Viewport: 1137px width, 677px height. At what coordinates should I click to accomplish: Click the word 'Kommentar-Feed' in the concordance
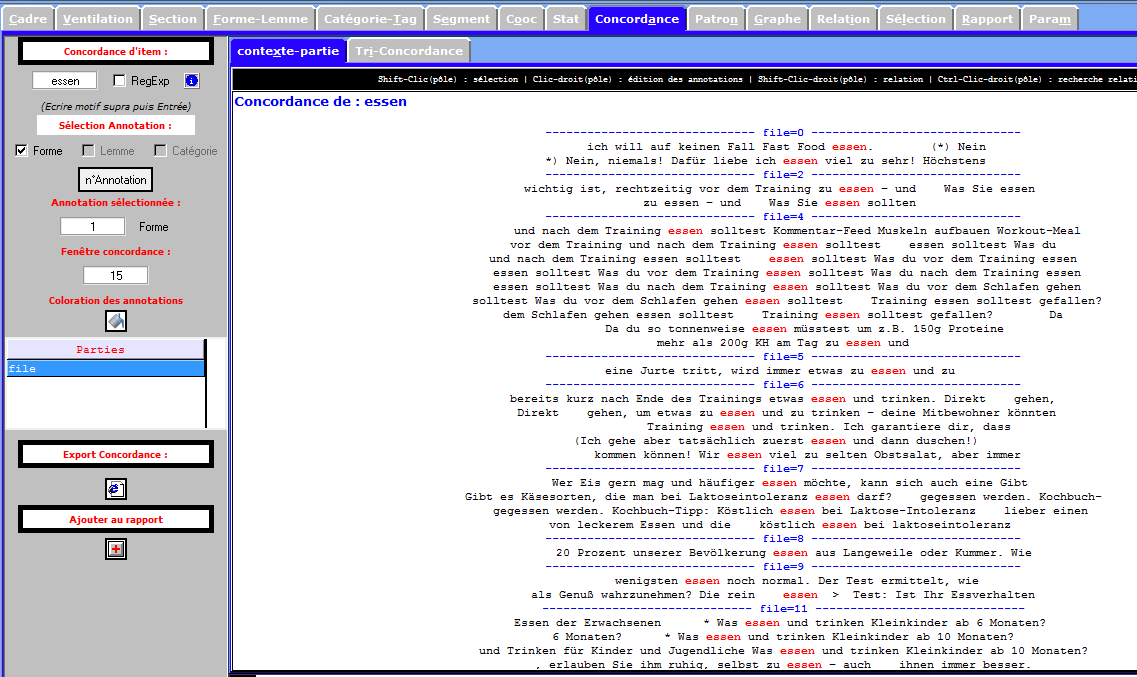tap(822, 231)
